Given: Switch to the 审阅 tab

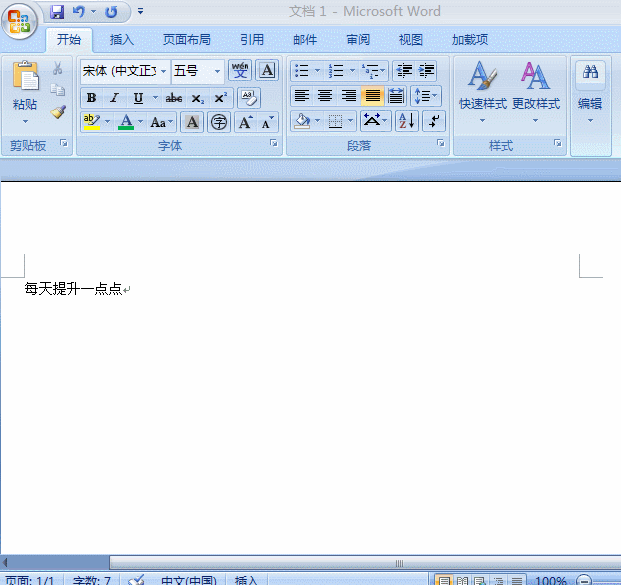Looking at the screenshot, I should pos(358,40).
